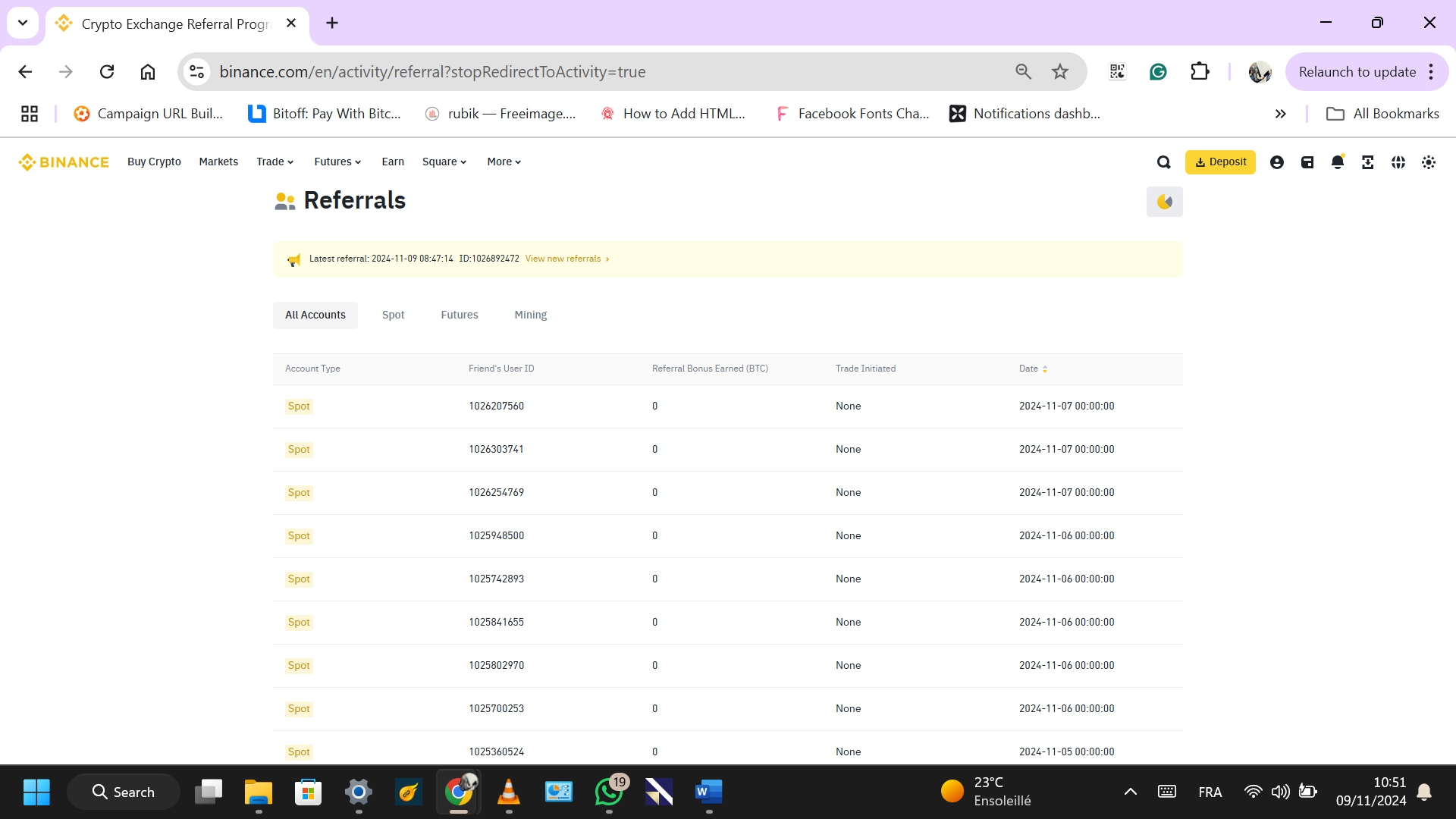This screenshot has height=819, width=1456.
Task: Click the yellow Deposit button
Action: tap(1219, 162)
